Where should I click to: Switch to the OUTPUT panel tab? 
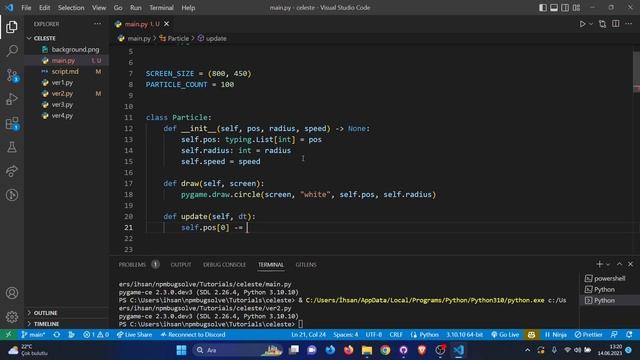[181, 264]
